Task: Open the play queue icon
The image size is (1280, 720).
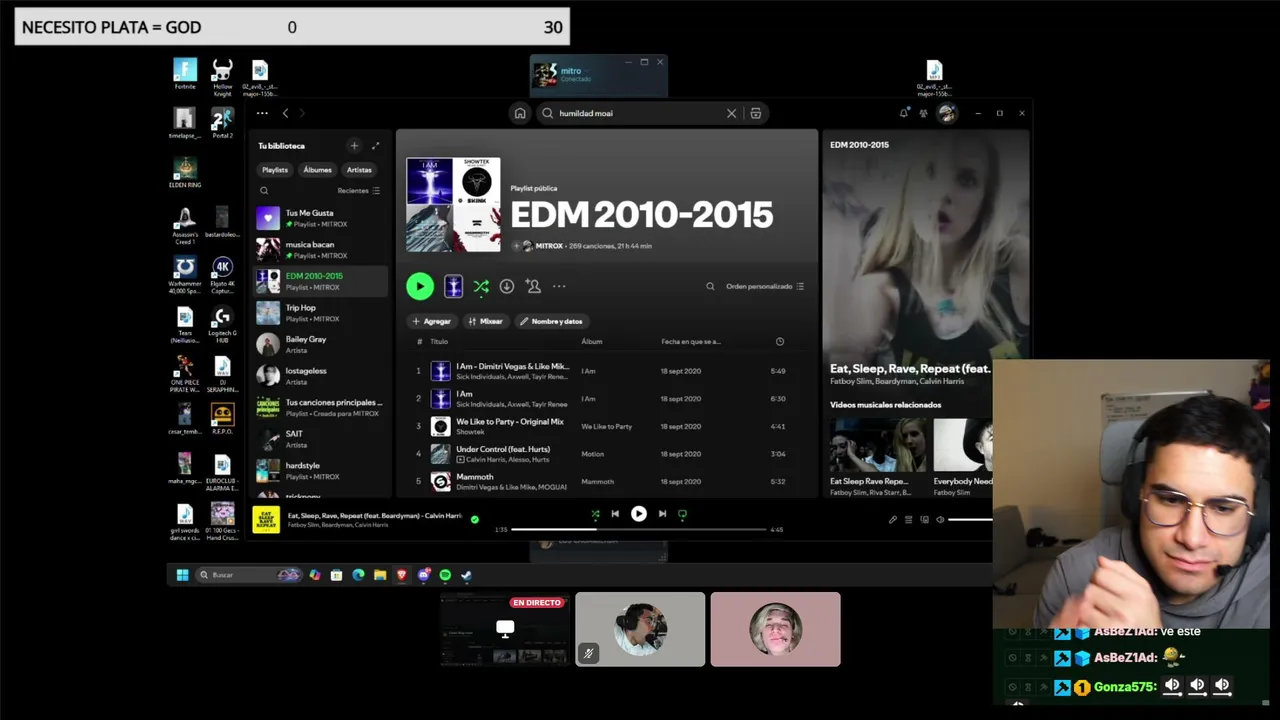Action: pyautogui.click(x=908, y=520)
